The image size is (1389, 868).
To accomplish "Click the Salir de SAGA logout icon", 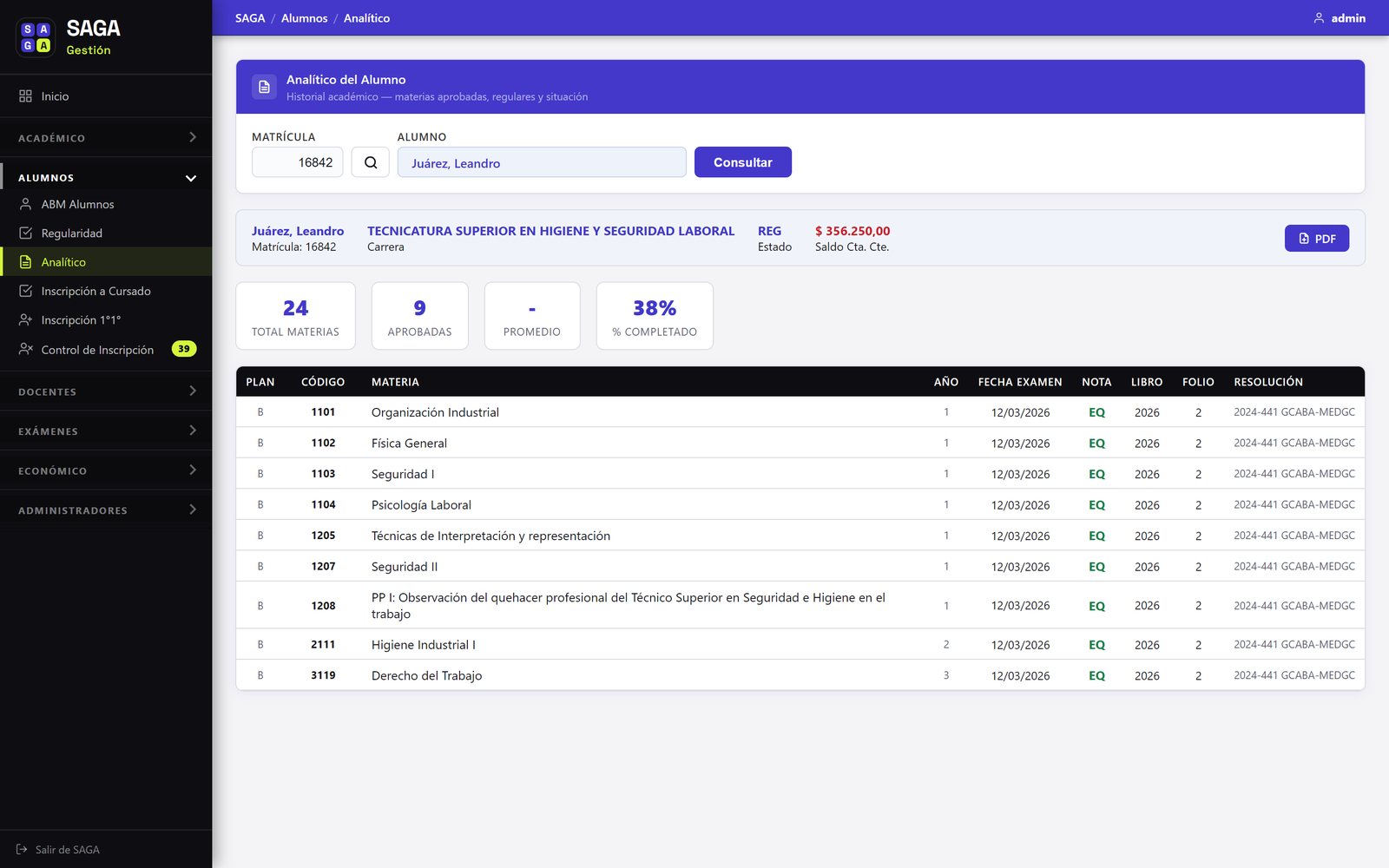I will [22, 849].
